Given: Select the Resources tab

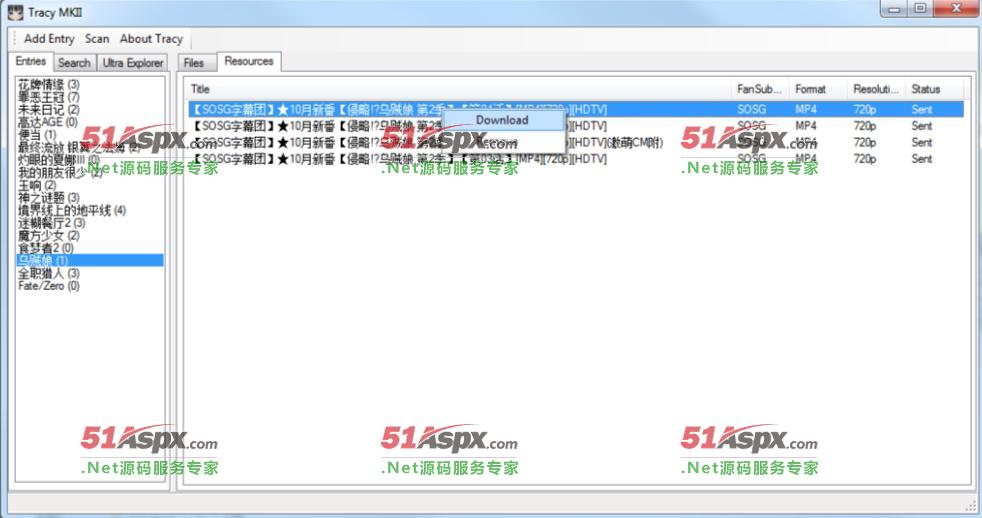Looking at the screenshot, I should coord(249,61).
